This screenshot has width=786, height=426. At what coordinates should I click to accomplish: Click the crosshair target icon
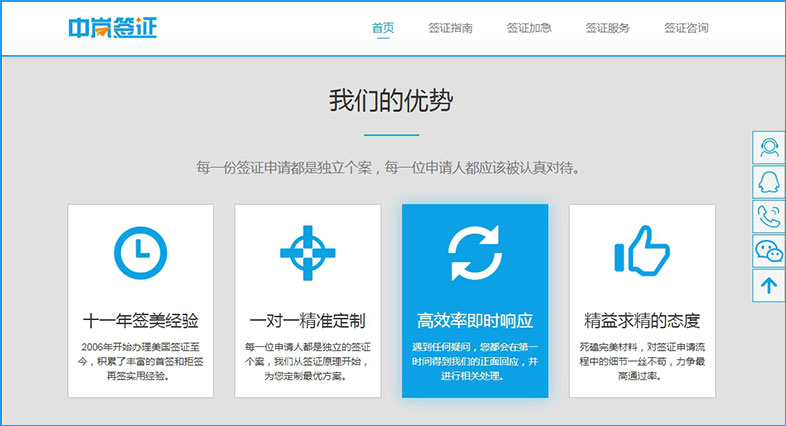tap(307, 253)
